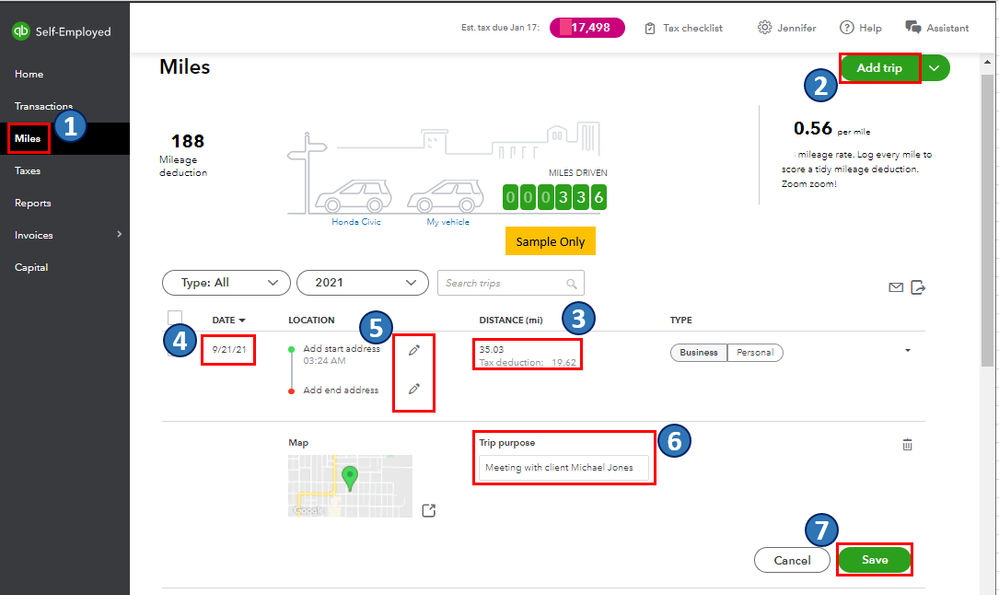Expand the Invoices submenu chevron
The image size is (999, 595).
pyautogui.click(x=119, y=234)
